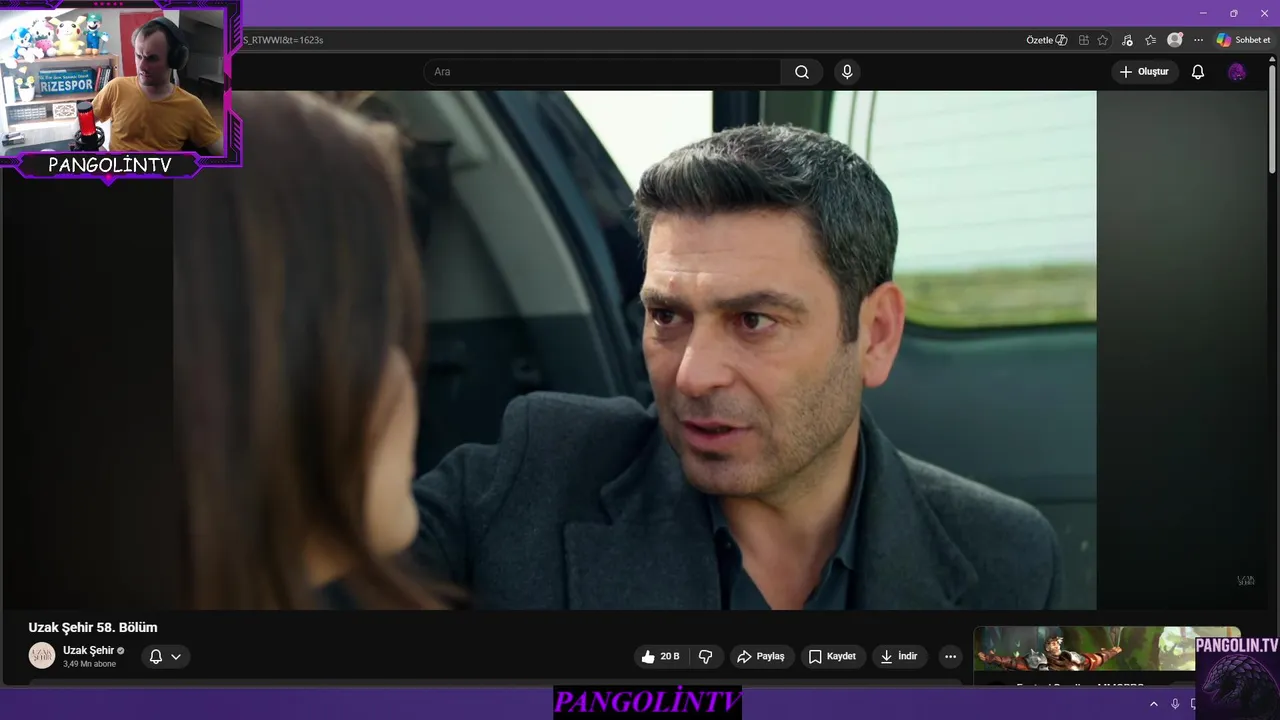
Task: Click Özetle summarize in address bar
Action: [x=1047, y=40]
